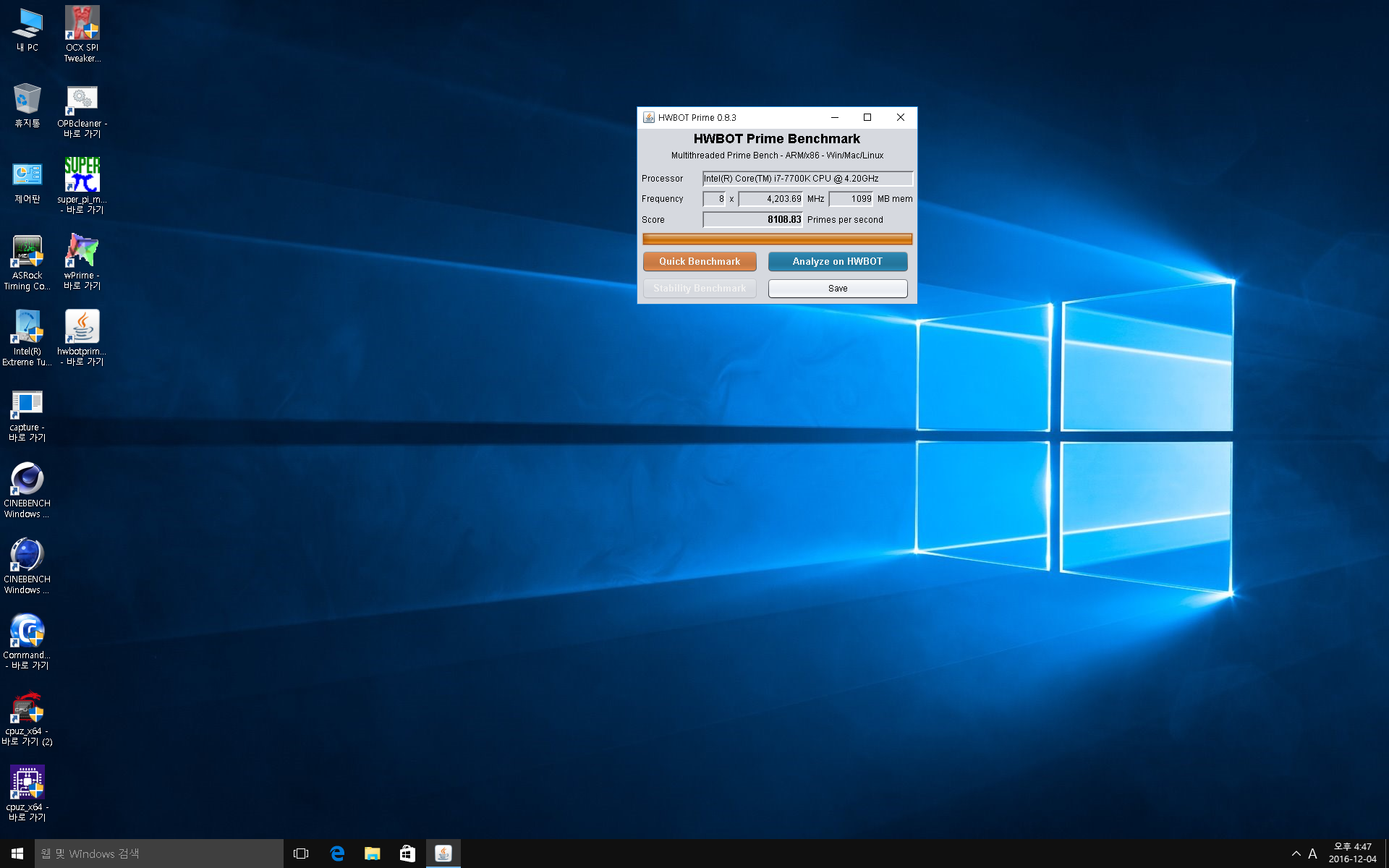Select the cpuz_x64 shortcut (2) icon
Image resolution: width=1389 pixels, height=868 pixels.
click(27, 718)
